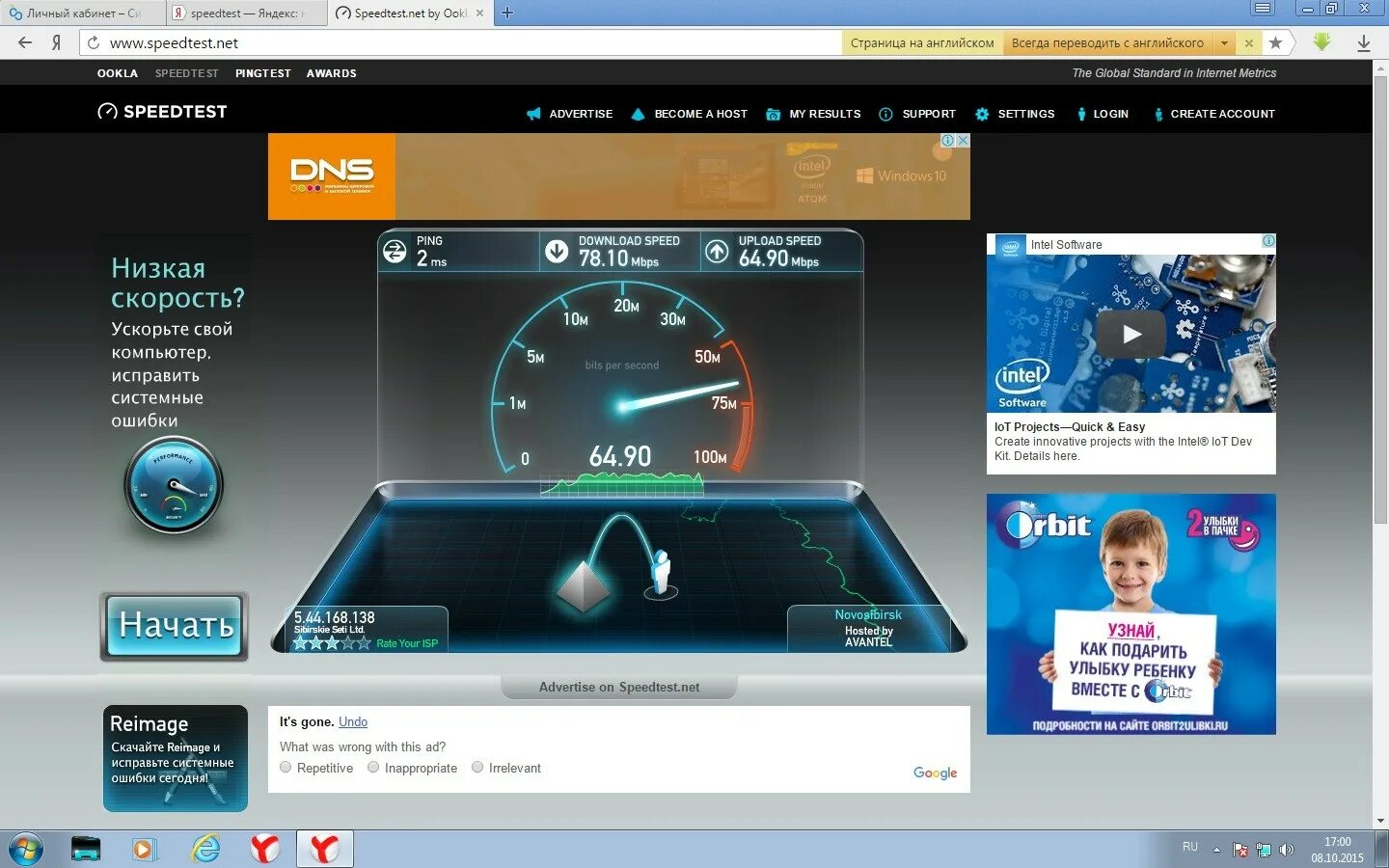The image size is (1389, 868).
Task: Click the 'Undo' link in ad feedback
Action: (353, 721)
